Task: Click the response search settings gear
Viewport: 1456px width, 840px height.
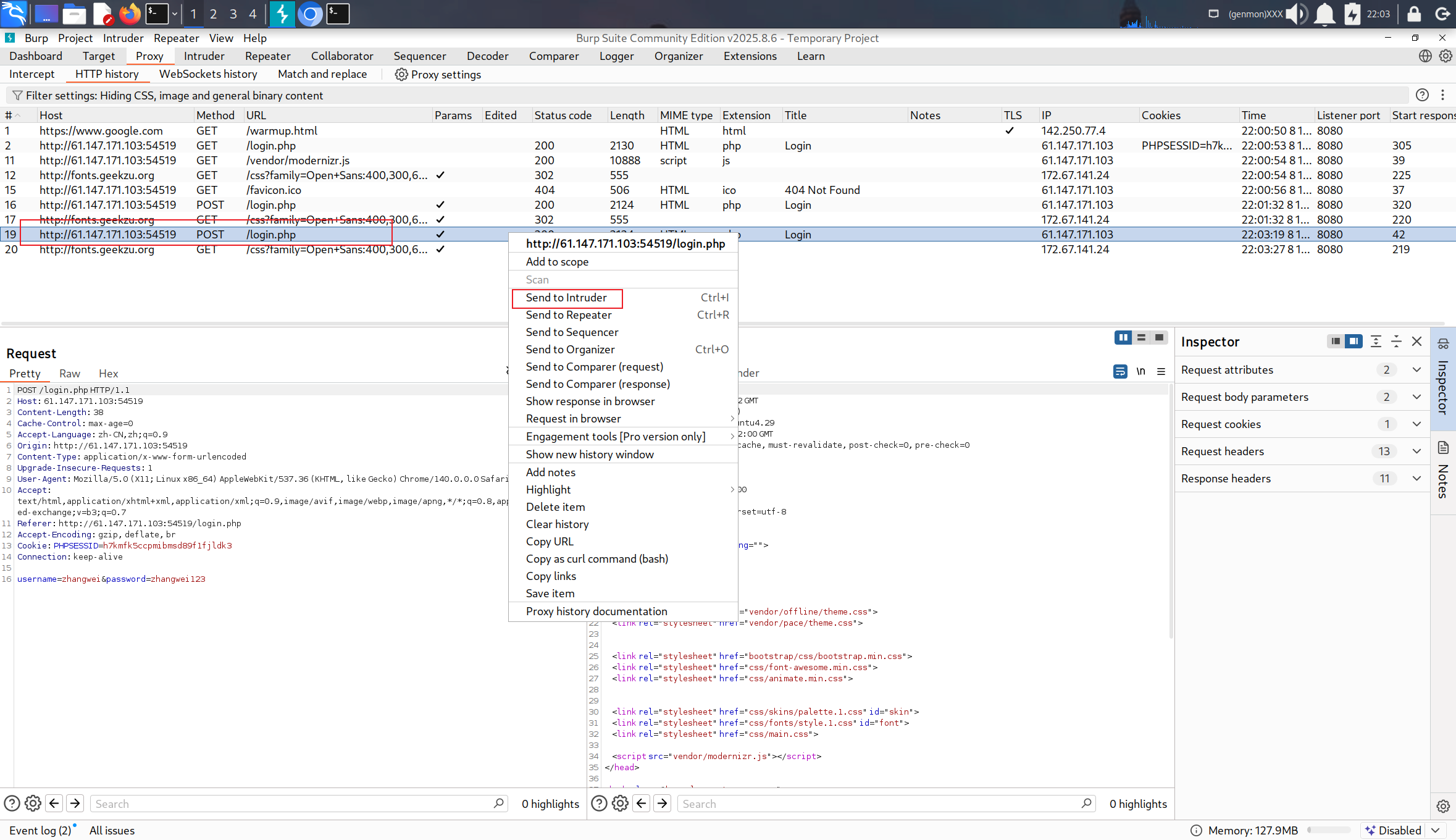Action: point(620,803)
